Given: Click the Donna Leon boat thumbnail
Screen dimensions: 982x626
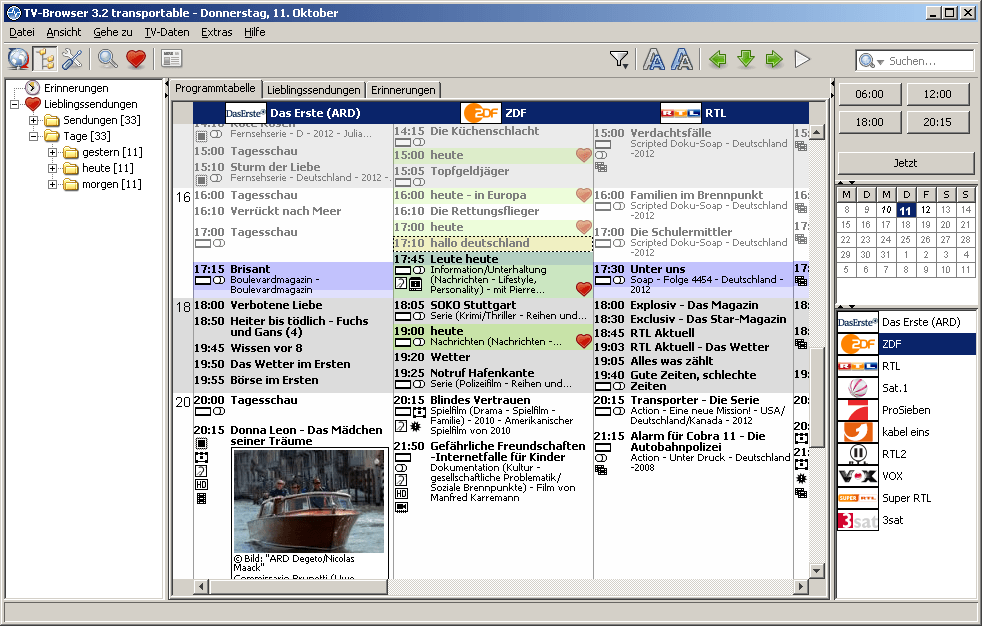Looking at the screenshot, I should point(309,502).
